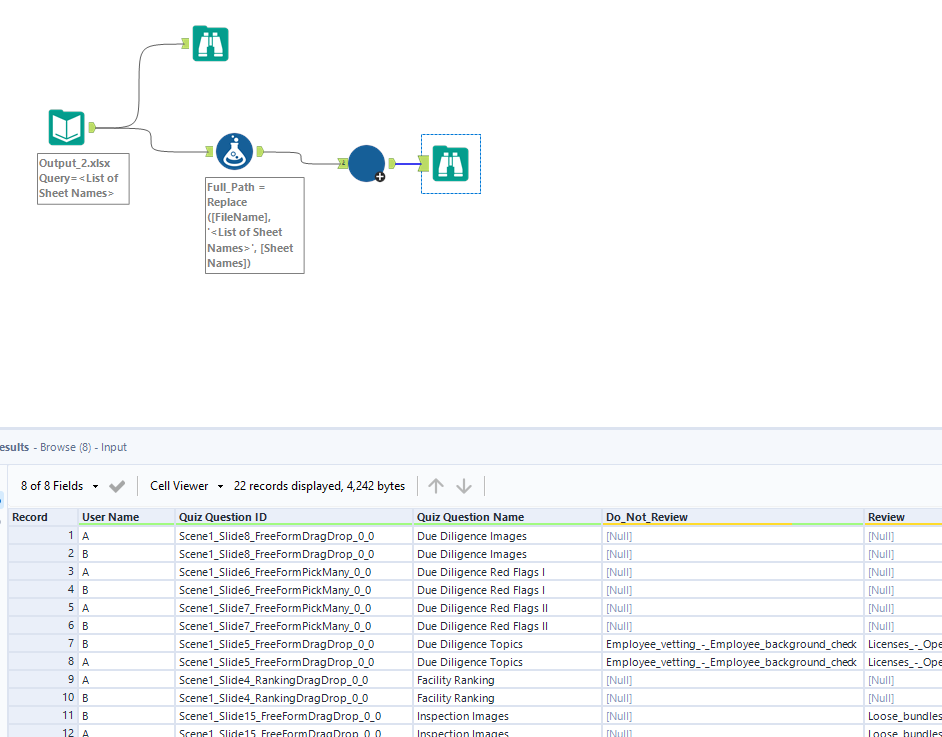Select the highlighted Browse tool at workflow end

click(x=451, y=163)
